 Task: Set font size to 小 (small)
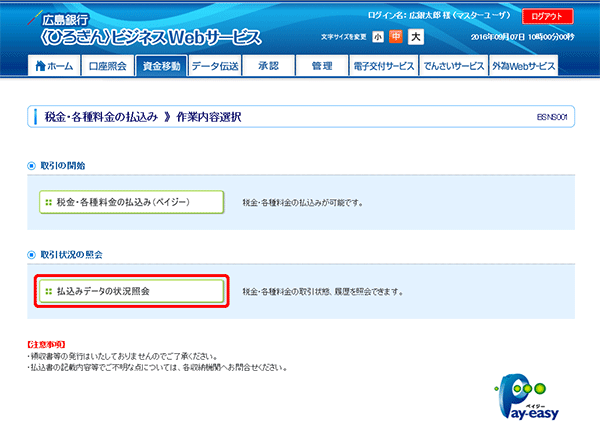coord(378,37)
